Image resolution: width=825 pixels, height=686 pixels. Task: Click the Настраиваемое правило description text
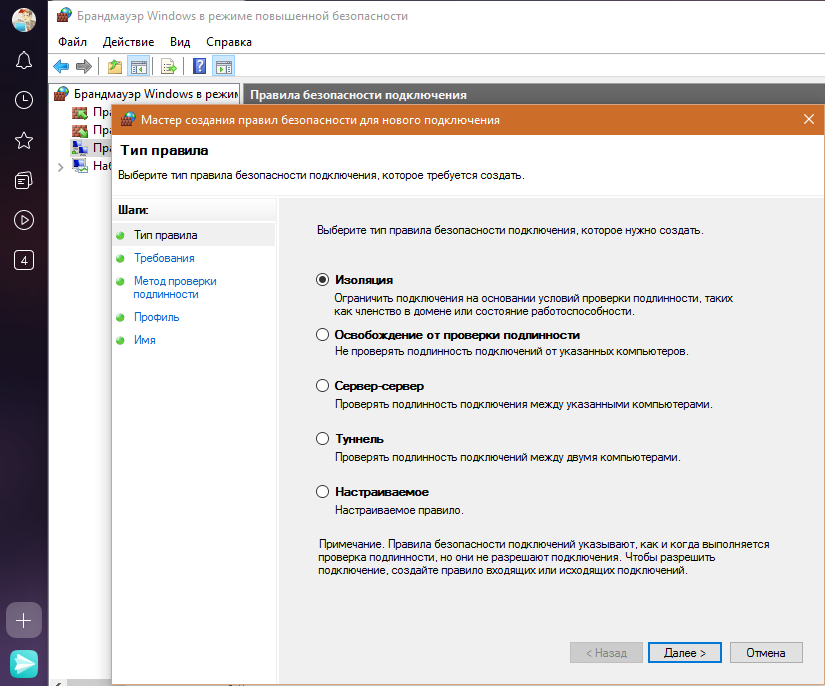tap(399, 510)
